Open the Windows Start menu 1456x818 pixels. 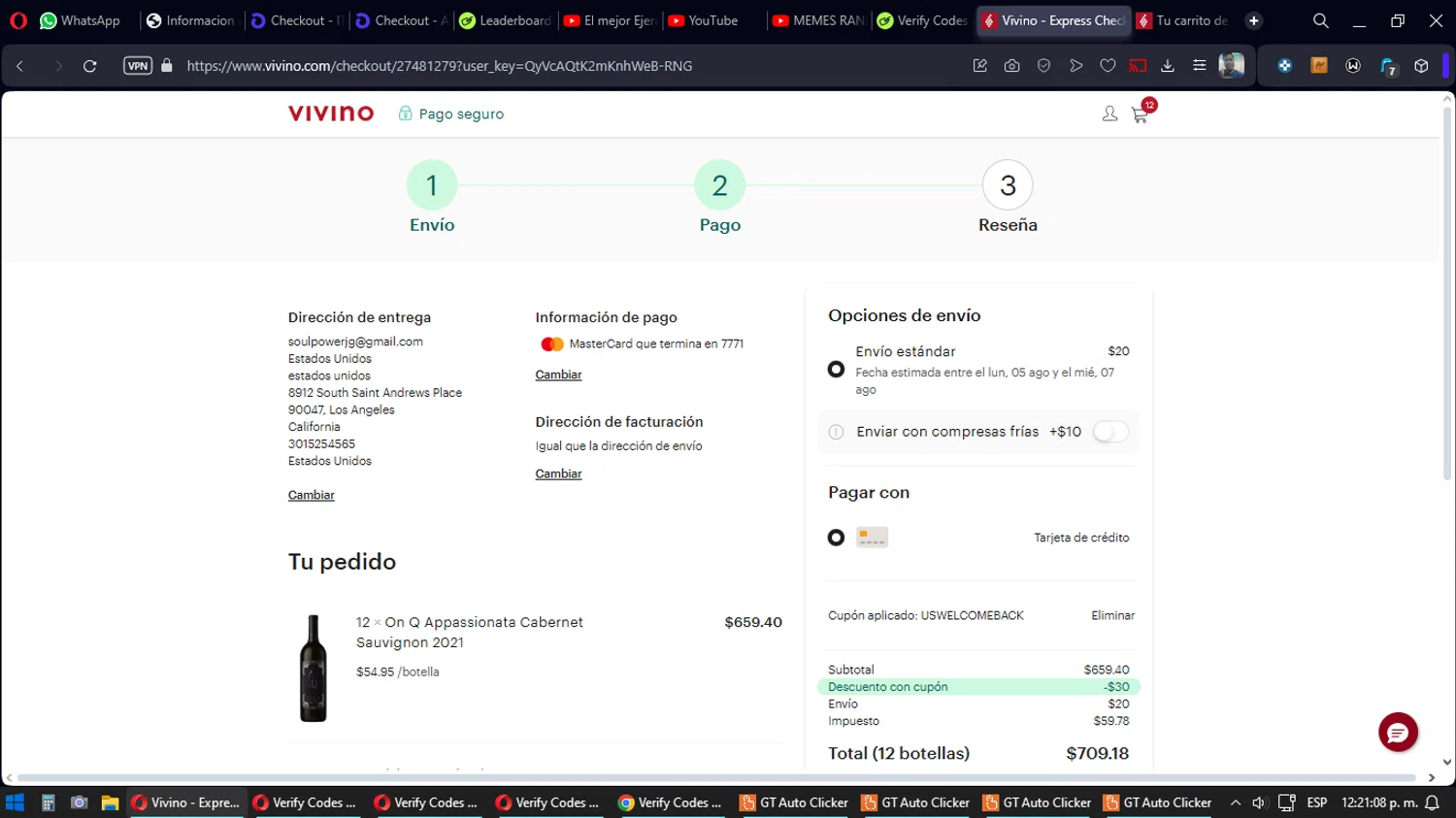(15, 802)
